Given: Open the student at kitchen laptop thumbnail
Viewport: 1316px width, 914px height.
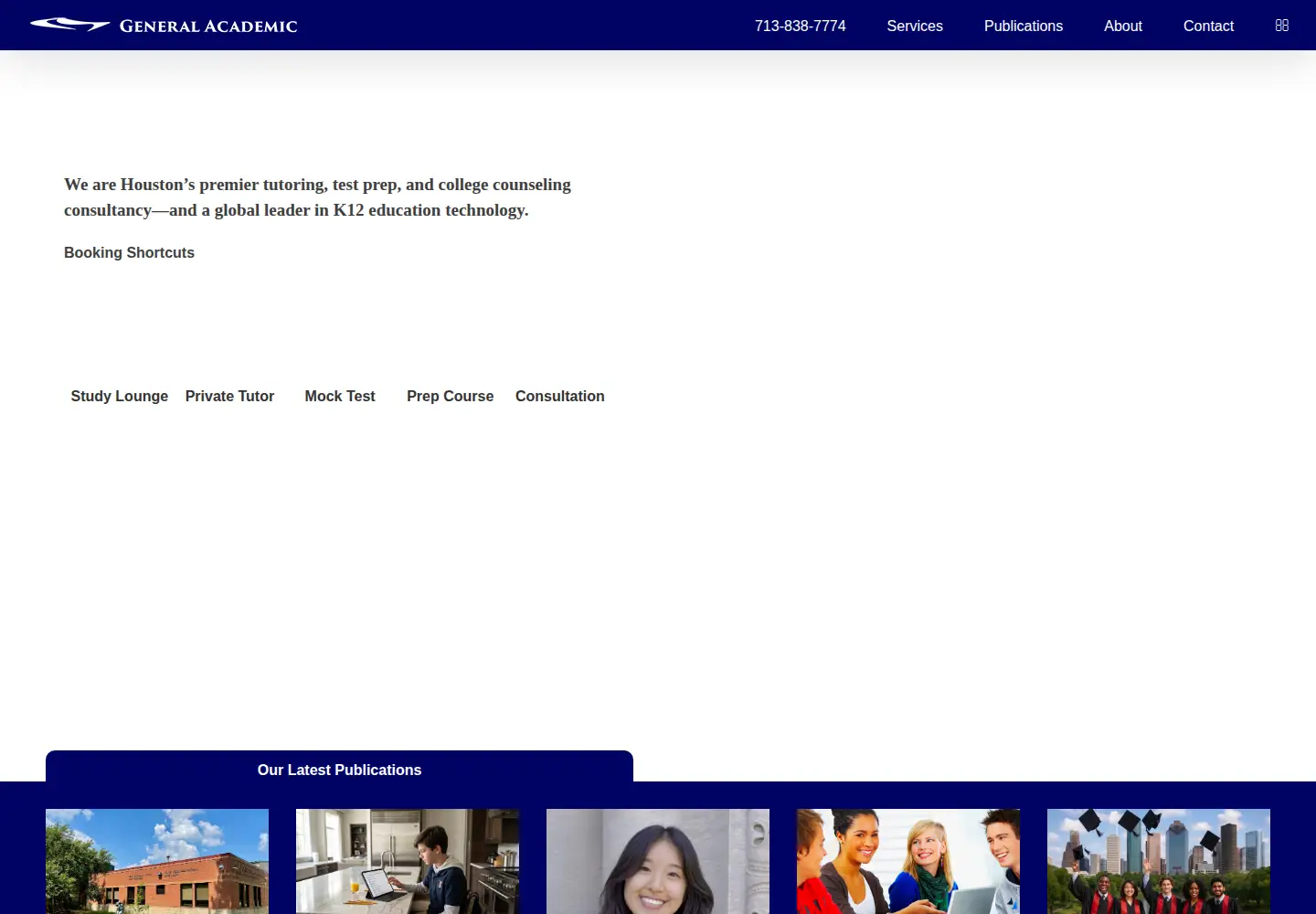Looking at the screenshot, I should [x=408, y=861].
